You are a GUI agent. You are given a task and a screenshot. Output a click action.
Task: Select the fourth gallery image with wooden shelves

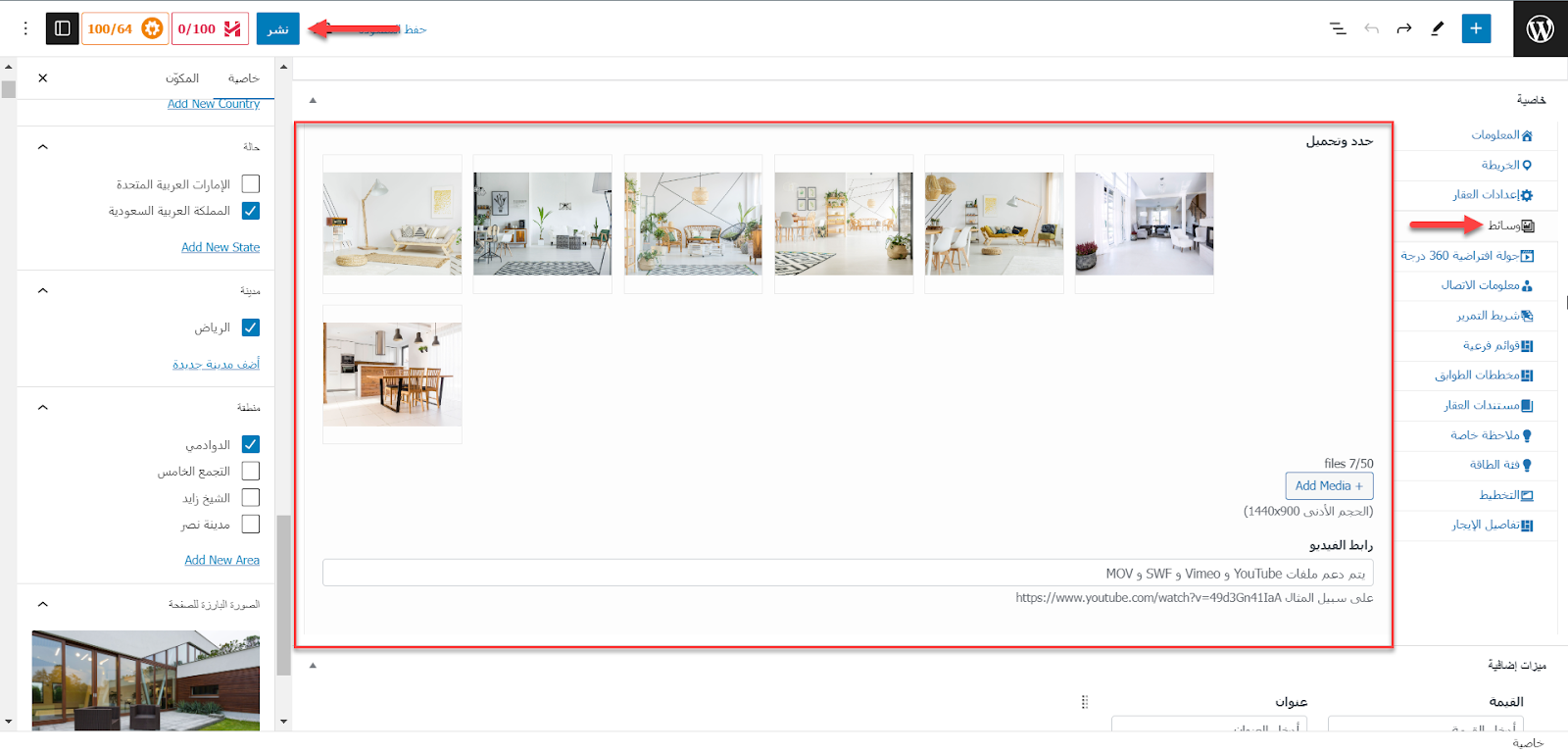[x=844, y=224]
